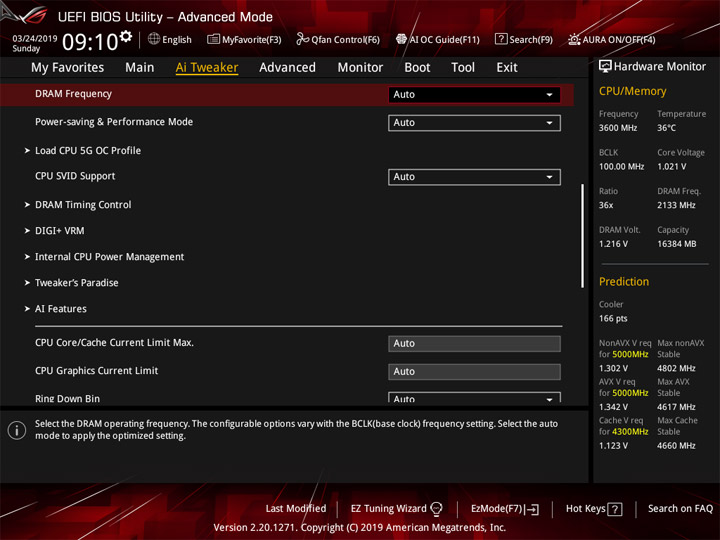The image size is (720, 540).
Task: Click the Hardware Monitor screen icon
Action: pos(605,67)
